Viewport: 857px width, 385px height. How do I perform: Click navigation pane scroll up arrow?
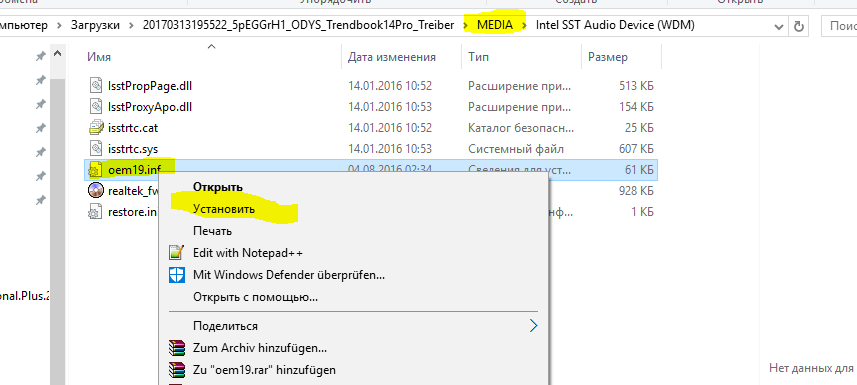[x=57, y=55]
